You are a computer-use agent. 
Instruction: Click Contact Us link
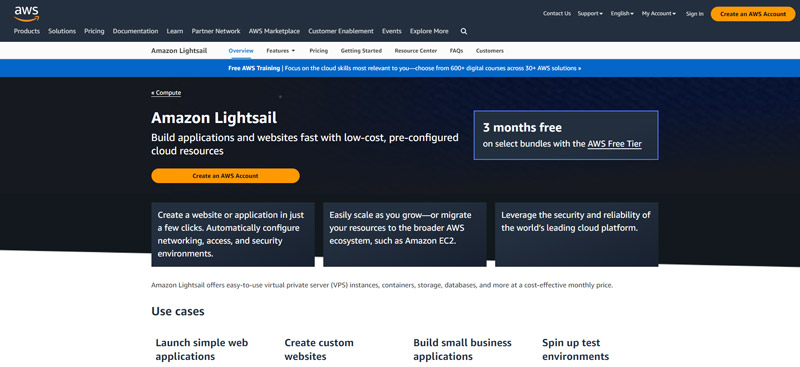pyautogui.click(x=557, y=14)
